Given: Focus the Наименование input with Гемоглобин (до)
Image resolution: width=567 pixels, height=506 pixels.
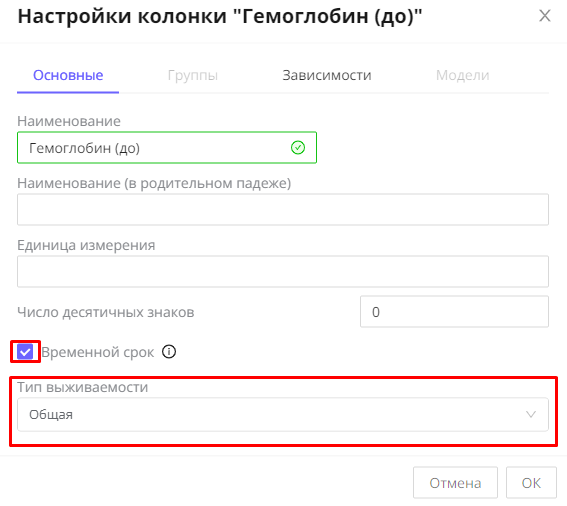Looking at the screenshot, I should tap(167, 148).
